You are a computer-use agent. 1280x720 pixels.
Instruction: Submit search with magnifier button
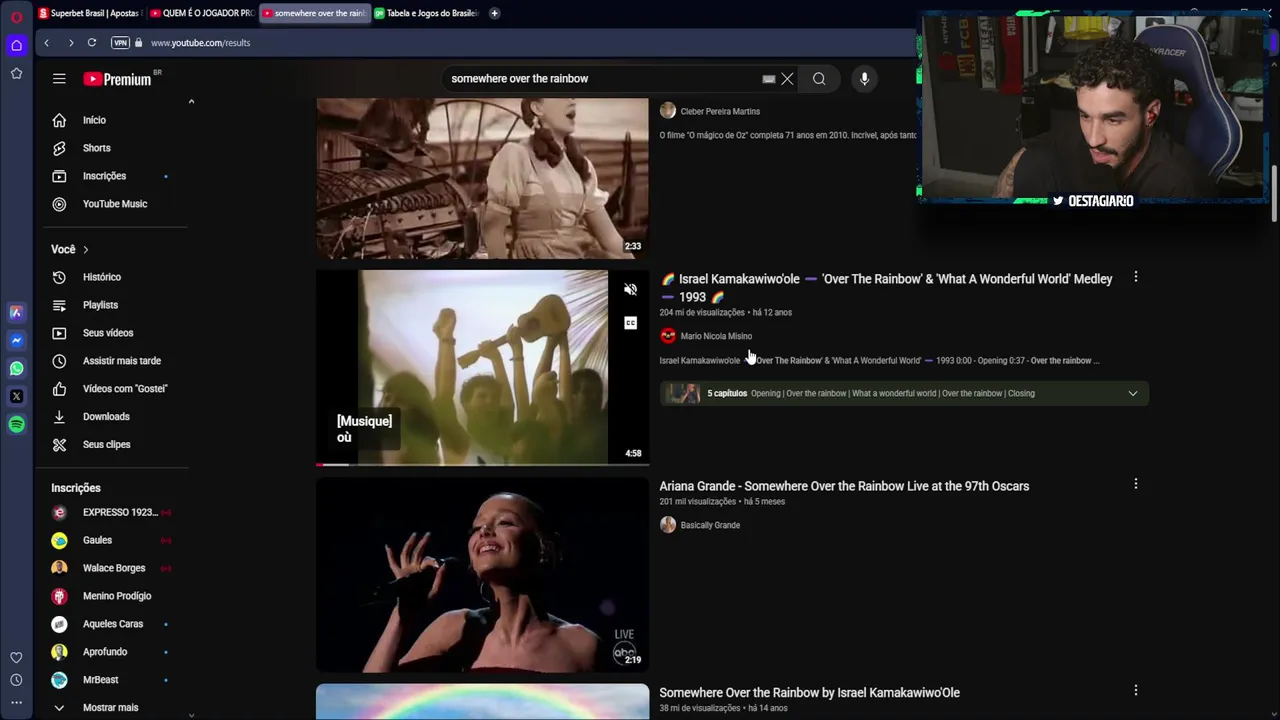pyautogui.click(x=819, y=79)
